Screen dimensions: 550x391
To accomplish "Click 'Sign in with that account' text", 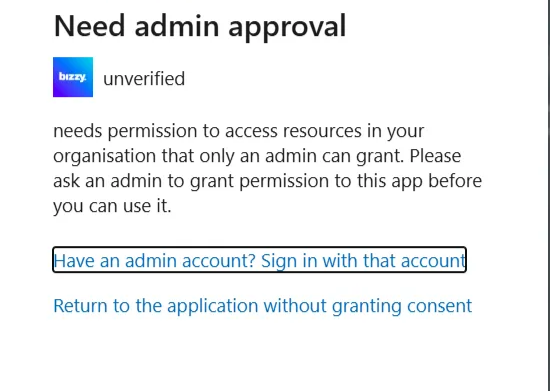I will [x=363, y=261].
